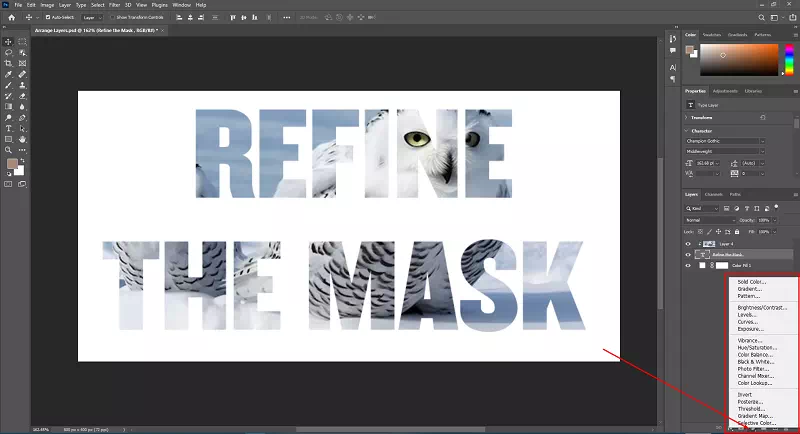The width and height of the screenshot is (800, 434).
Task: Select the Zoom tool in the toolbox
Action: coord(8,150)
